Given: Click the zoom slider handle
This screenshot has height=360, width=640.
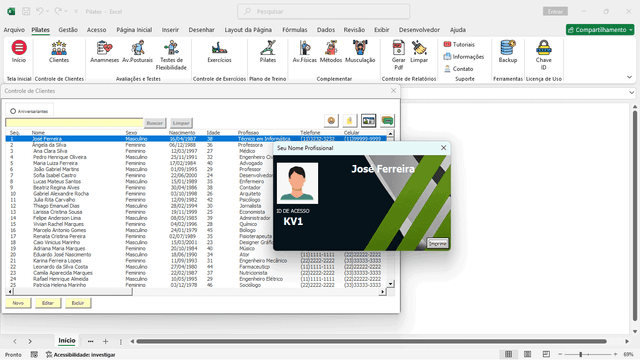Looking at the screenshot, I should tap(580, 354).
